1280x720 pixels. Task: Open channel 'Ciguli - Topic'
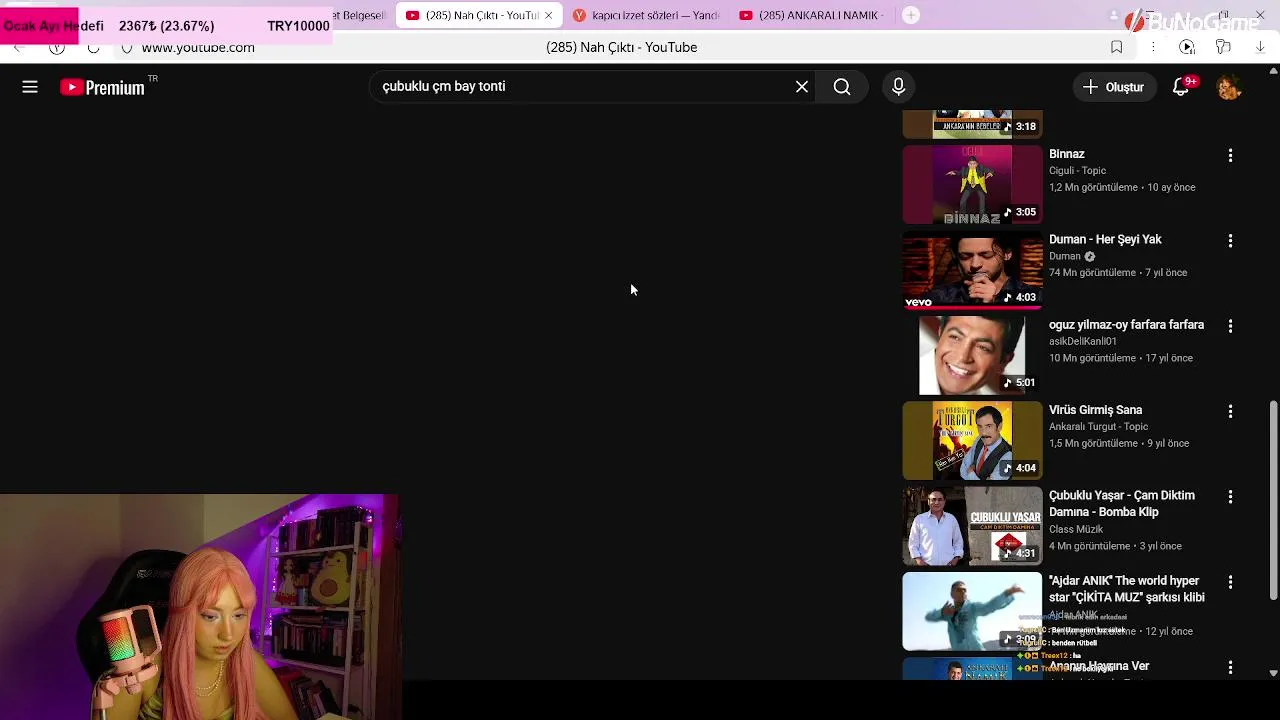coord(1077,171)
